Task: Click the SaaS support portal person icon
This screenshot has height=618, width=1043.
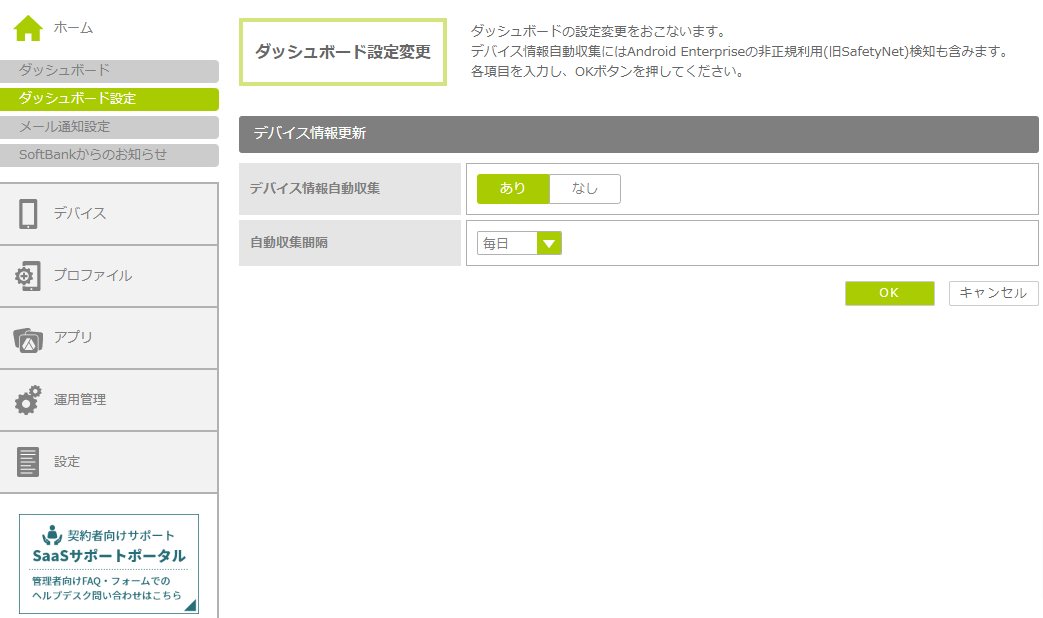Action: [53, 534]
